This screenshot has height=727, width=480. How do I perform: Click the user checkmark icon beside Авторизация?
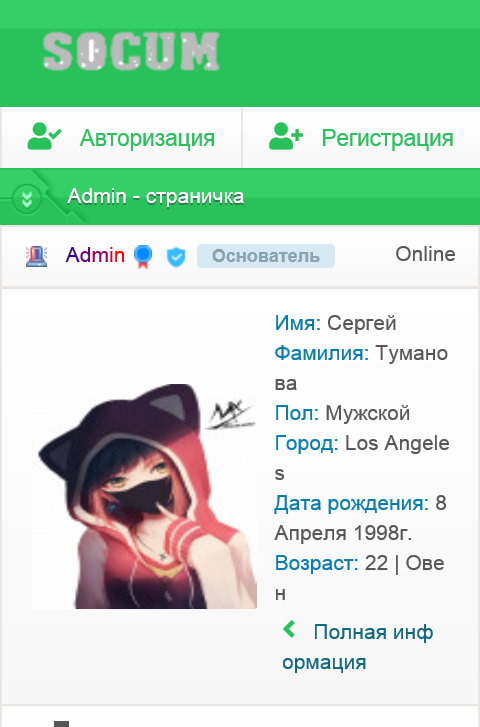pyautogui.click(x=44, y=137)
